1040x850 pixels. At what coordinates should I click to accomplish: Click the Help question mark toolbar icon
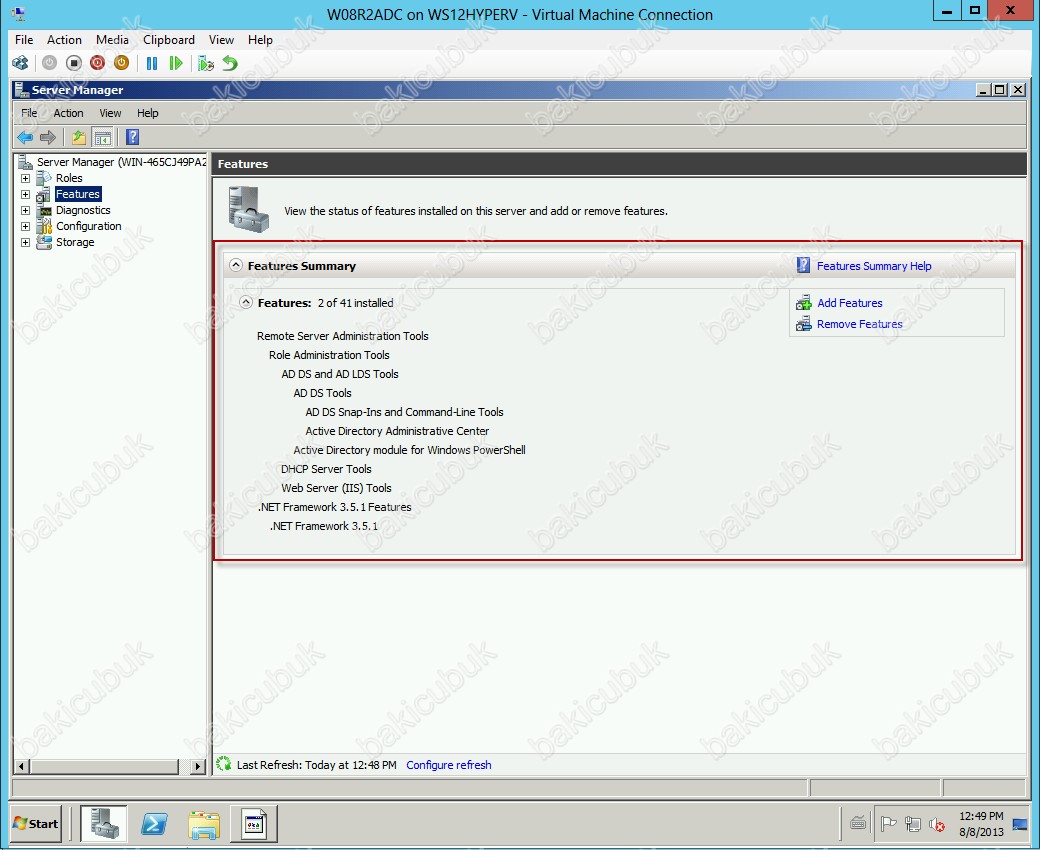[x=133, y=137]
